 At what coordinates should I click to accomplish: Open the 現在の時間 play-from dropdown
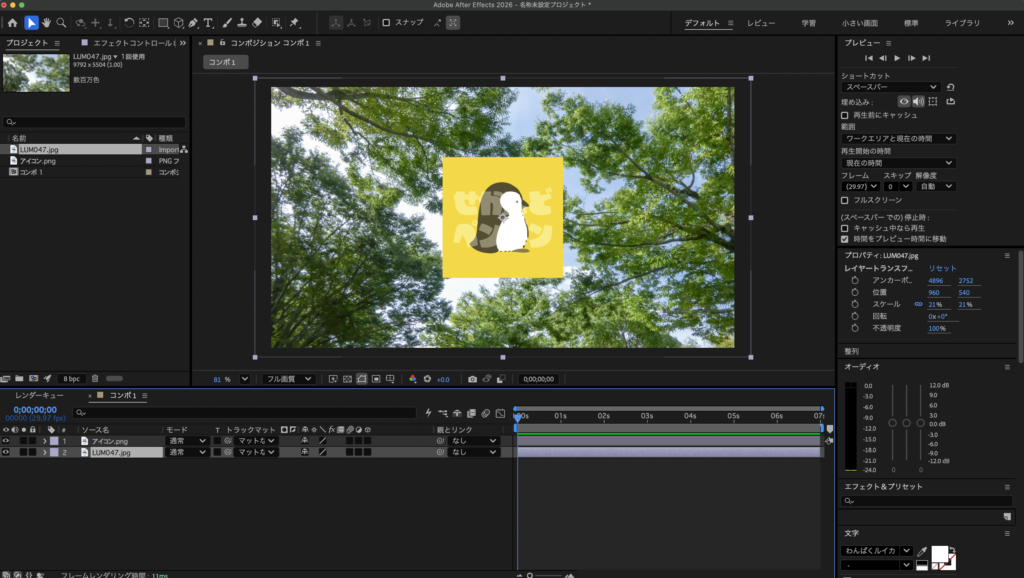click(x=899, y=163)
